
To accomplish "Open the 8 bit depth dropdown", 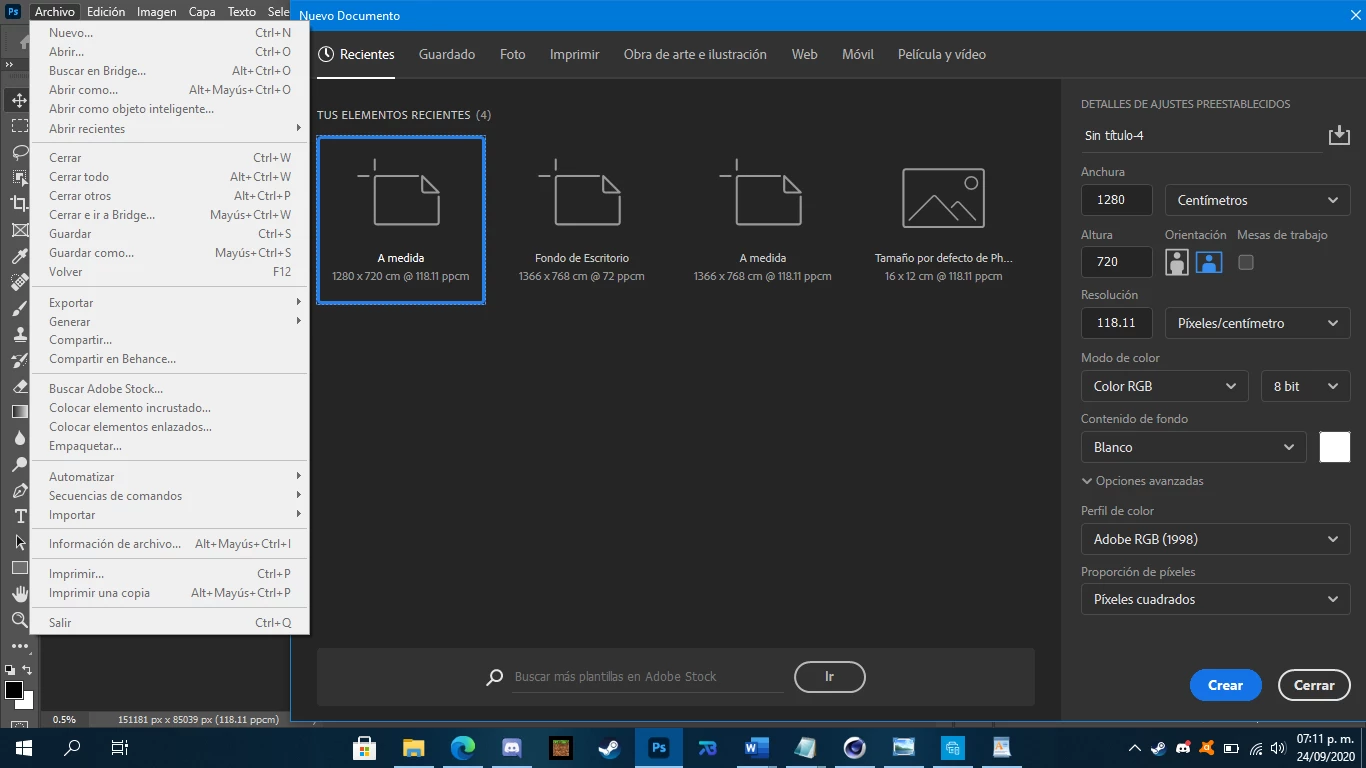I will coord(1306,386).
